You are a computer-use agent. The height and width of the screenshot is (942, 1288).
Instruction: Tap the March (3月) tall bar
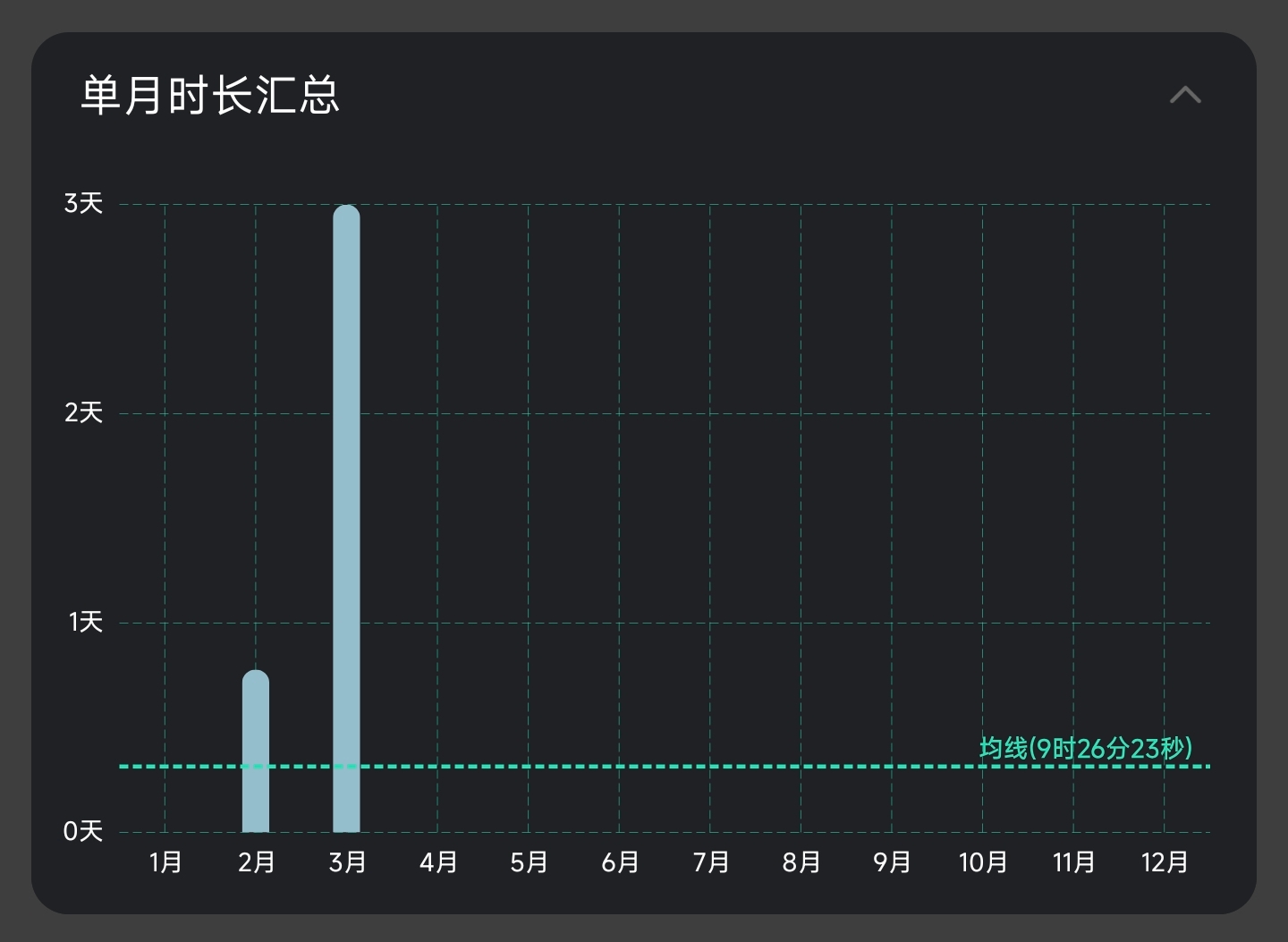click(x=346, y=519)
